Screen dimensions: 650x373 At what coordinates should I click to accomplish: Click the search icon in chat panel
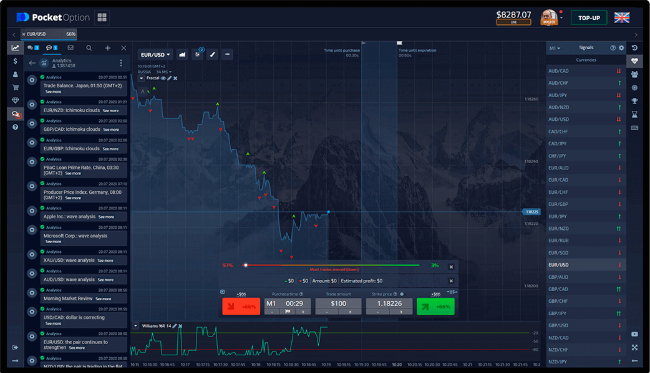click(x=89, y=48)
